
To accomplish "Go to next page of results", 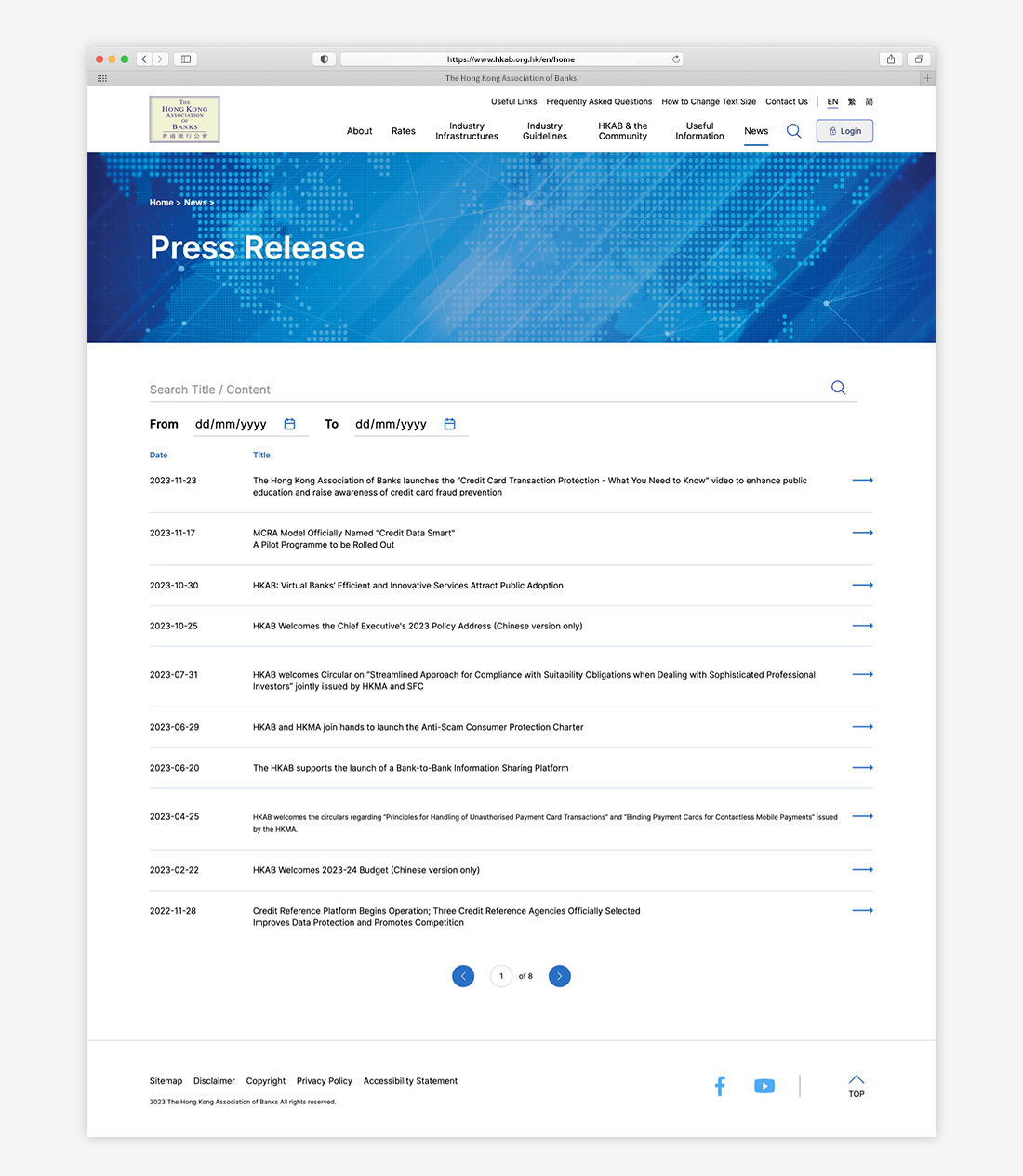I will pos(559,976).
